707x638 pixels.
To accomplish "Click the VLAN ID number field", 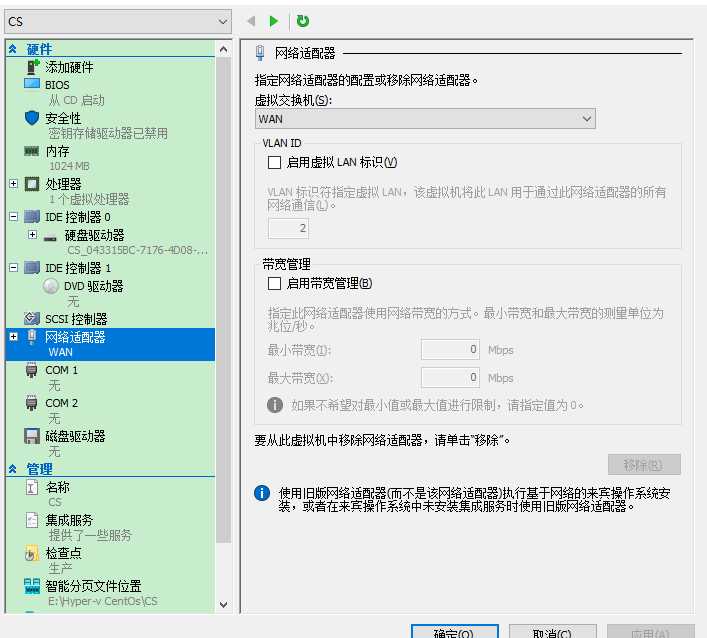I will (289, 228).
